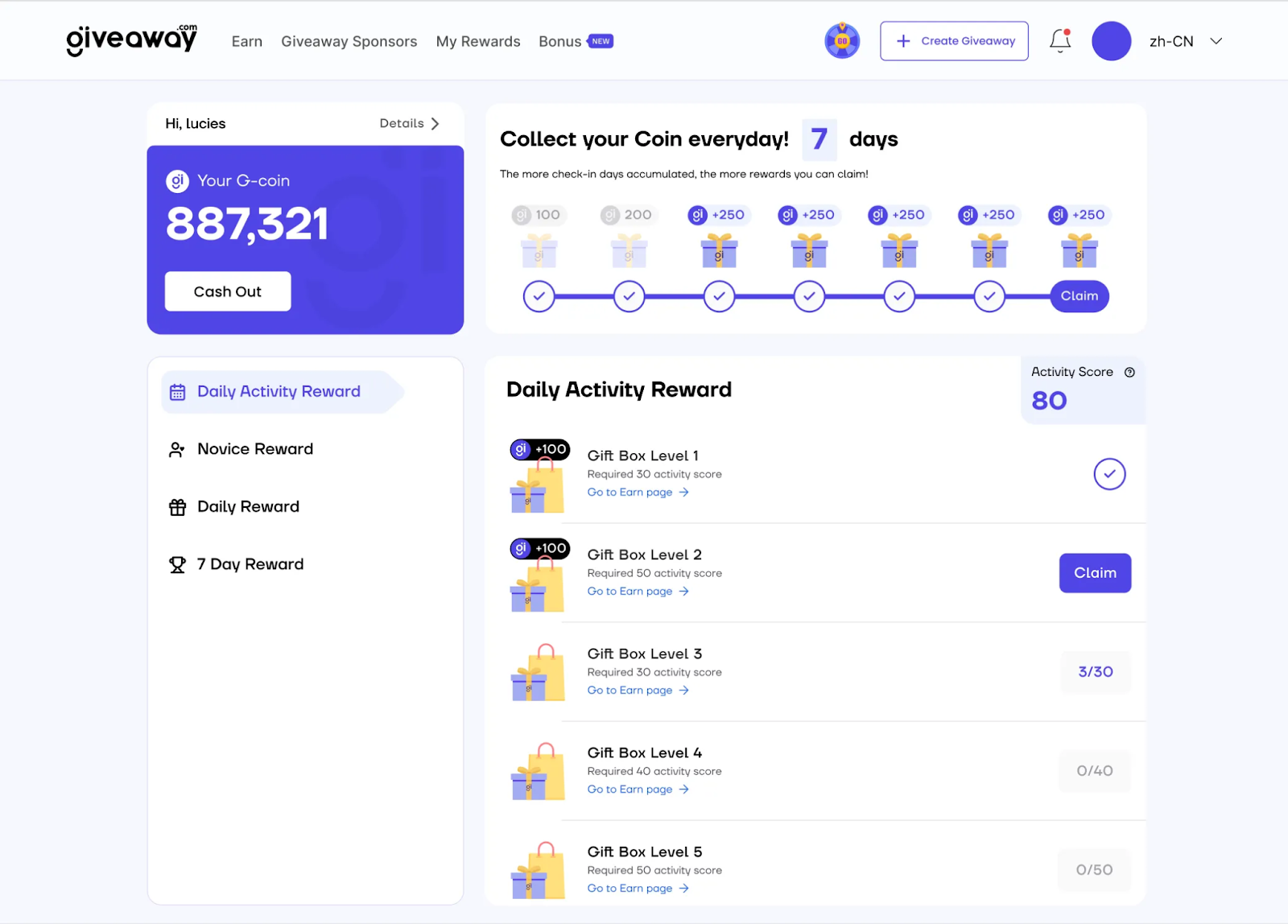Claim the Gift Box Level 2 reward

point(1095,573)
